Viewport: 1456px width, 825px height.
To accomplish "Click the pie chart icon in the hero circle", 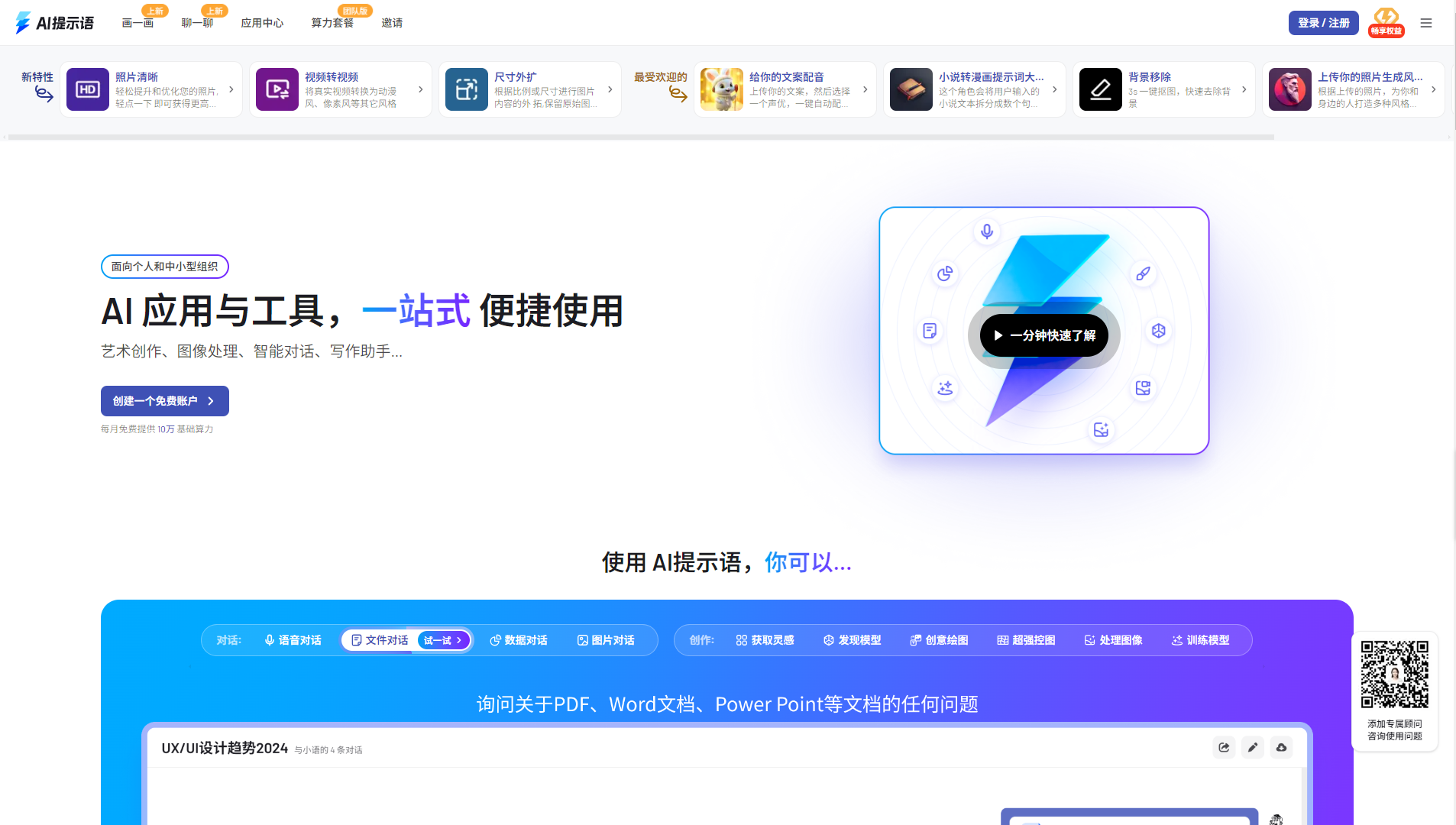I will (945, 273).
